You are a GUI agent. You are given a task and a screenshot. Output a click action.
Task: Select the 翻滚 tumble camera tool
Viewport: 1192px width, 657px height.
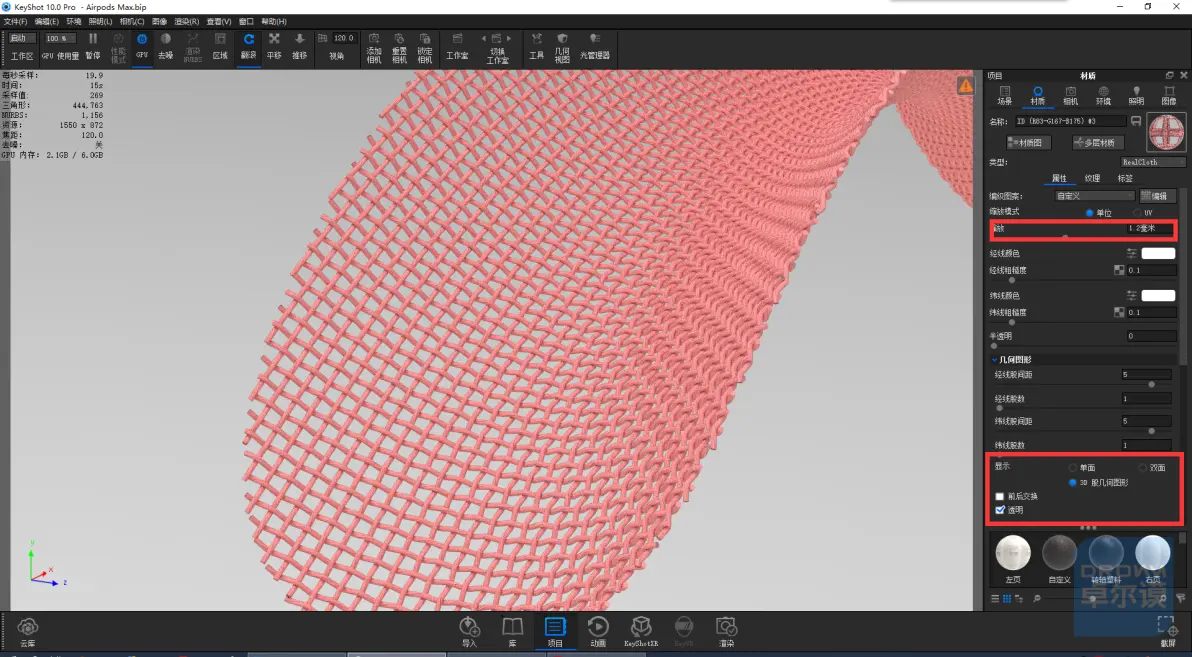(249, 46)
